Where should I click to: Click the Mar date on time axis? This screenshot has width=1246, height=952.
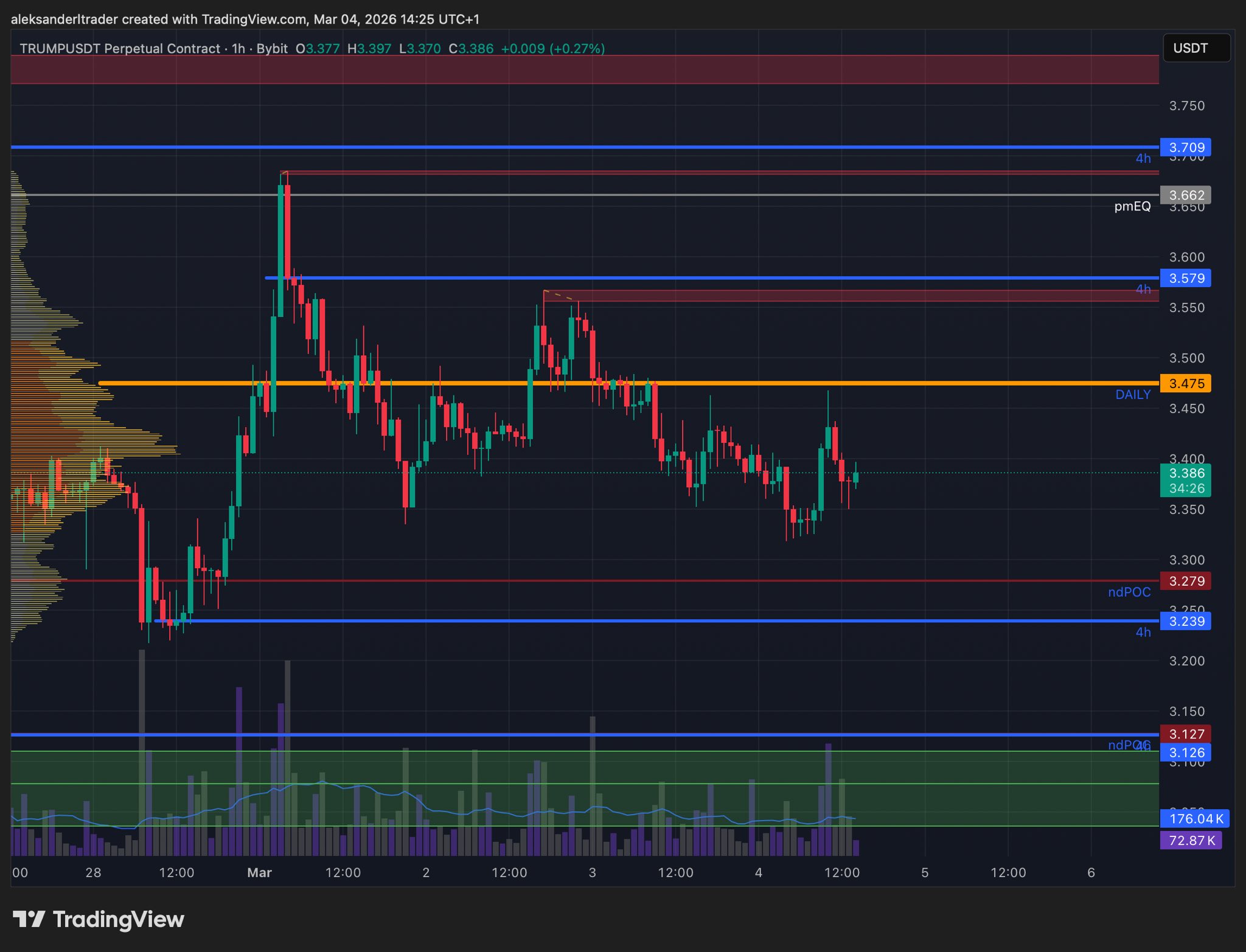click(x=259, y=873)
